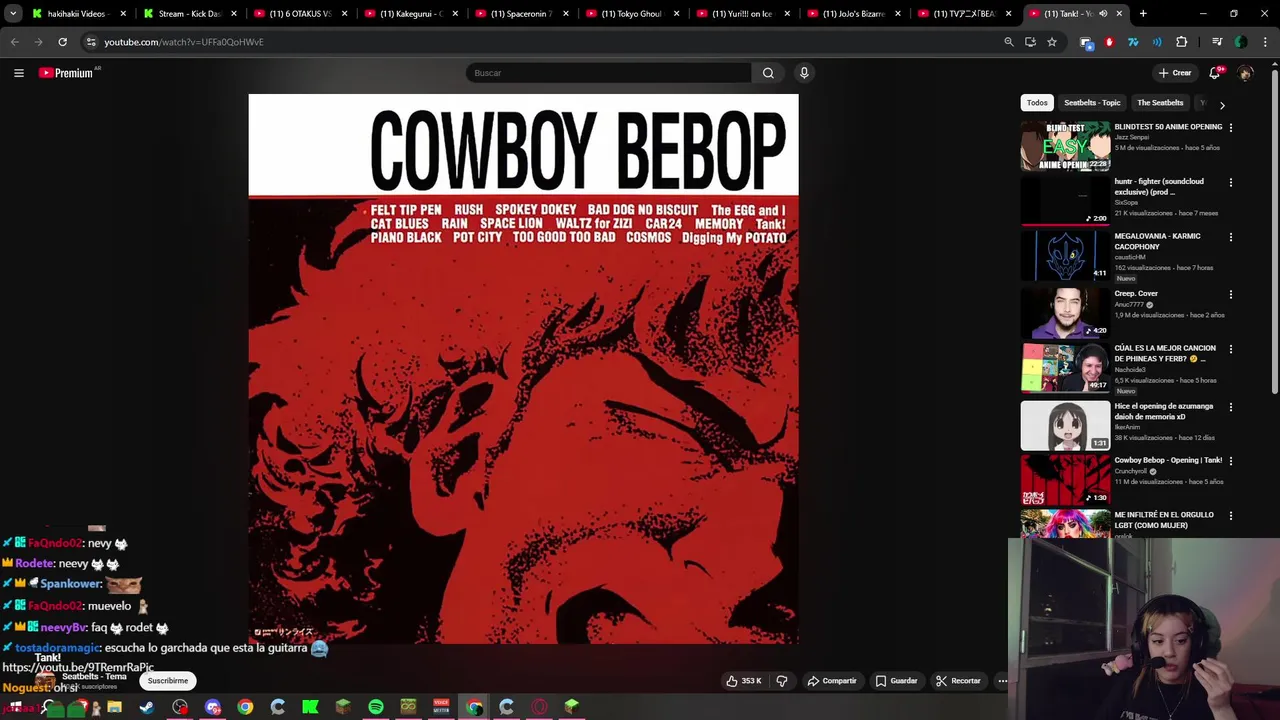1280x720 pixels.
Task: Click the Suscribirme button
Action: 168,681
